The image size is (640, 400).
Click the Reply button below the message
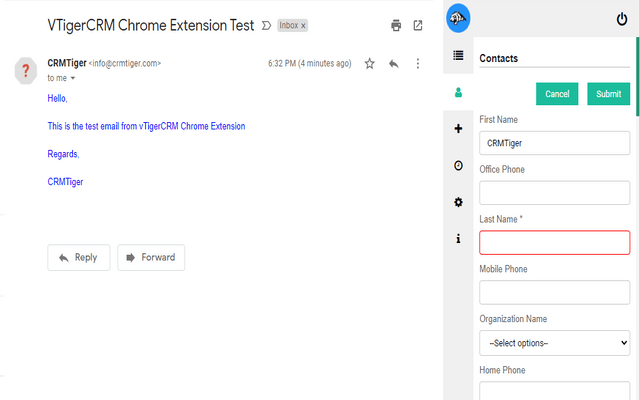coord(79,258)
